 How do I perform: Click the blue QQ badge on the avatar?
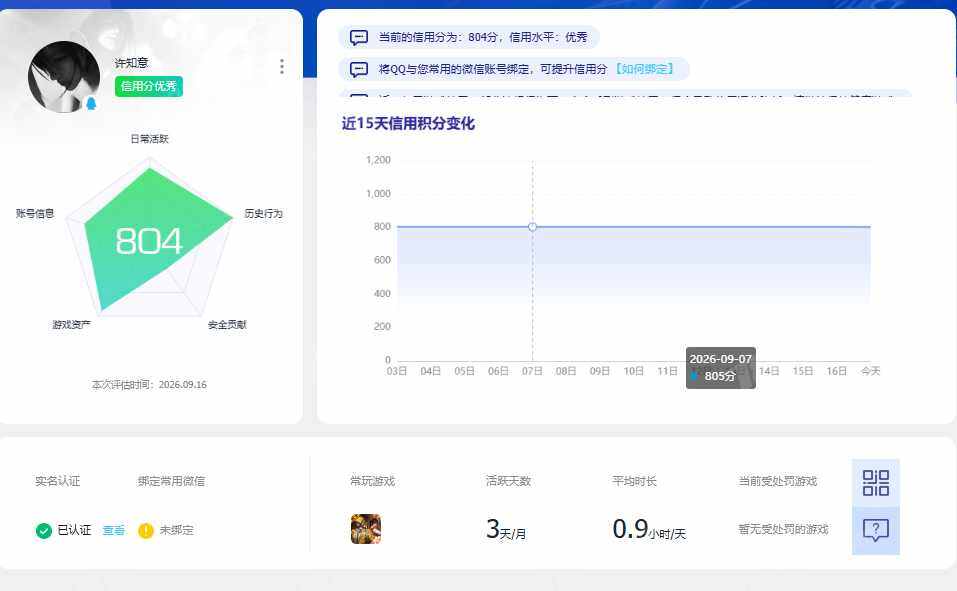[91, 104]
